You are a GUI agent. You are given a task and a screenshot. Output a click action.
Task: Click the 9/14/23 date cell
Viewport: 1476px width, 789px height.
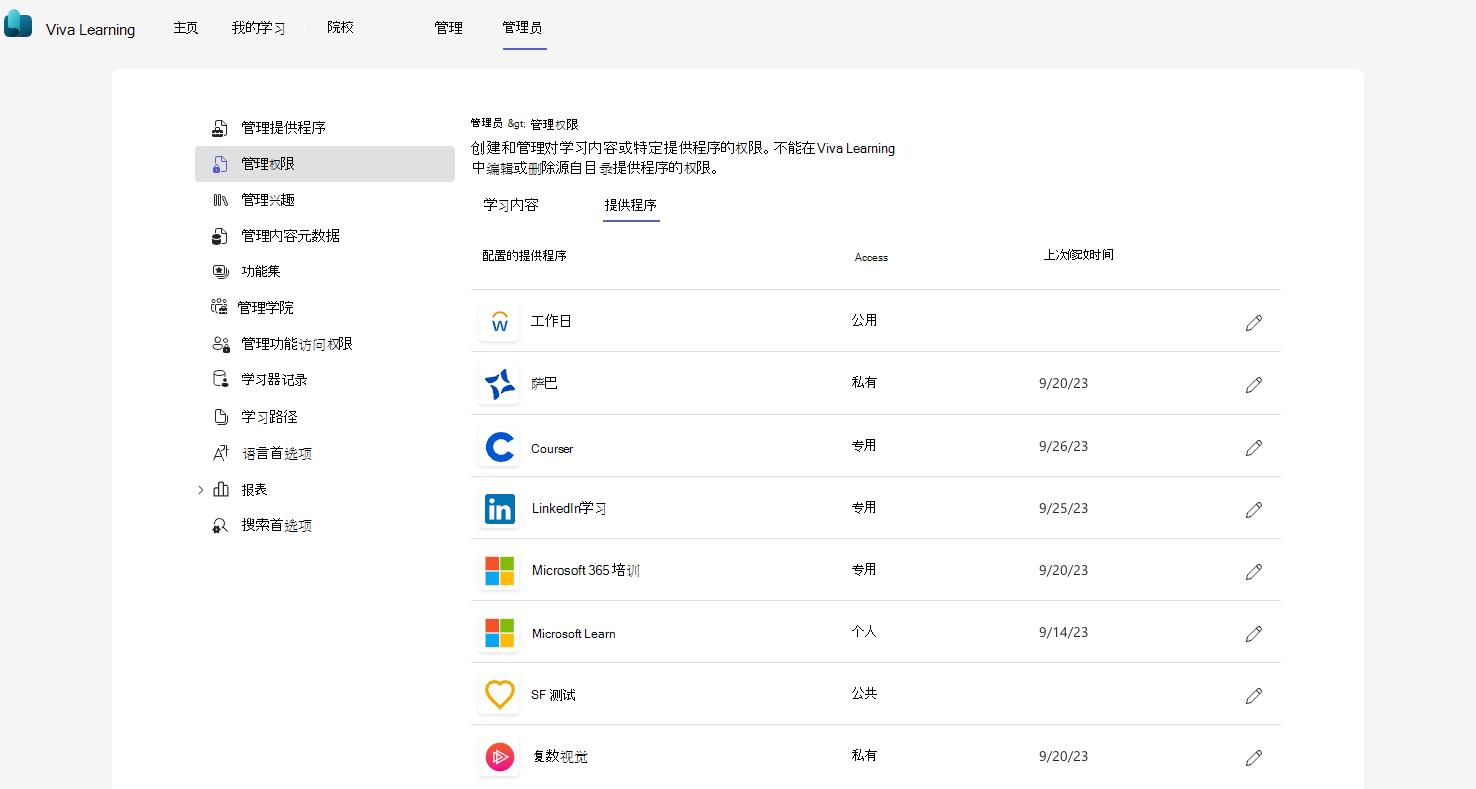pos(1064,632)
